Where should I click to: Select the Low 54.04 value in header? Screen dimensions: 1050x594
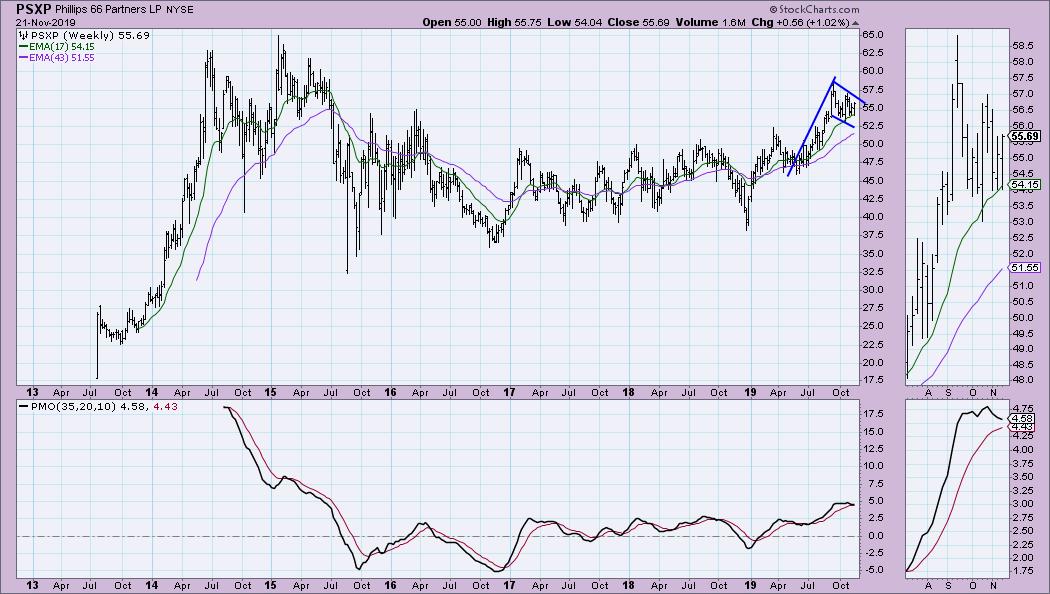click(574, 22)
